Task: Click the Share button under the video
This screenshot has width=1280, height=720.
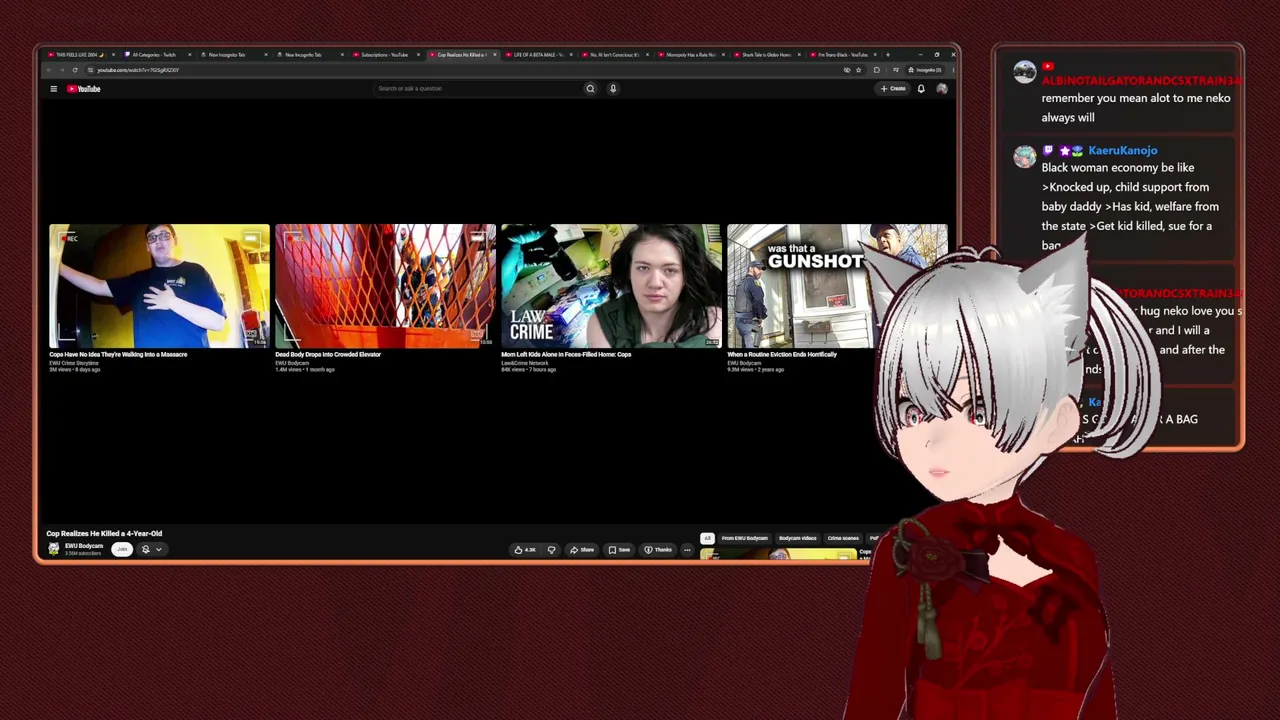Action: click(582, 550)
